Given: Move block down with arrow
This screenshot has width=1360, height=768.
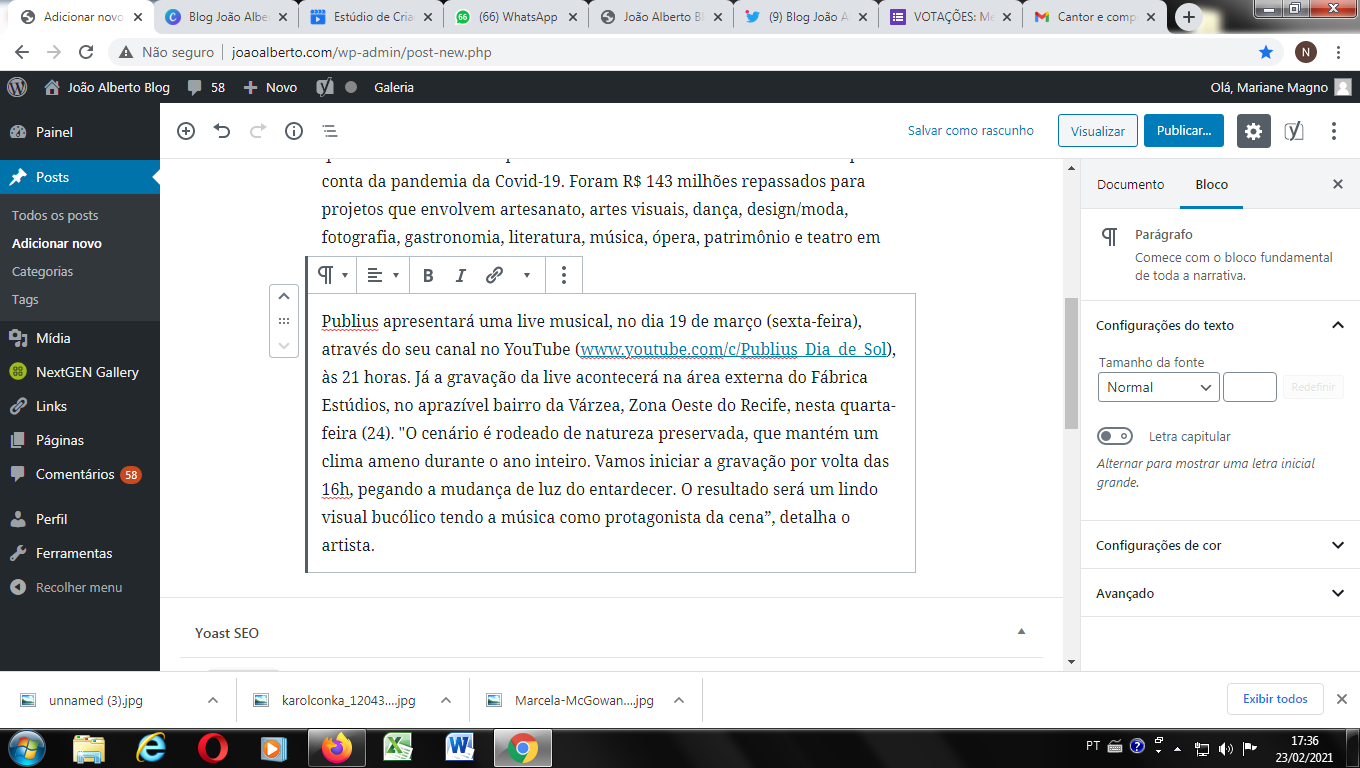Looking at the screenshot, I should point(284,345).
